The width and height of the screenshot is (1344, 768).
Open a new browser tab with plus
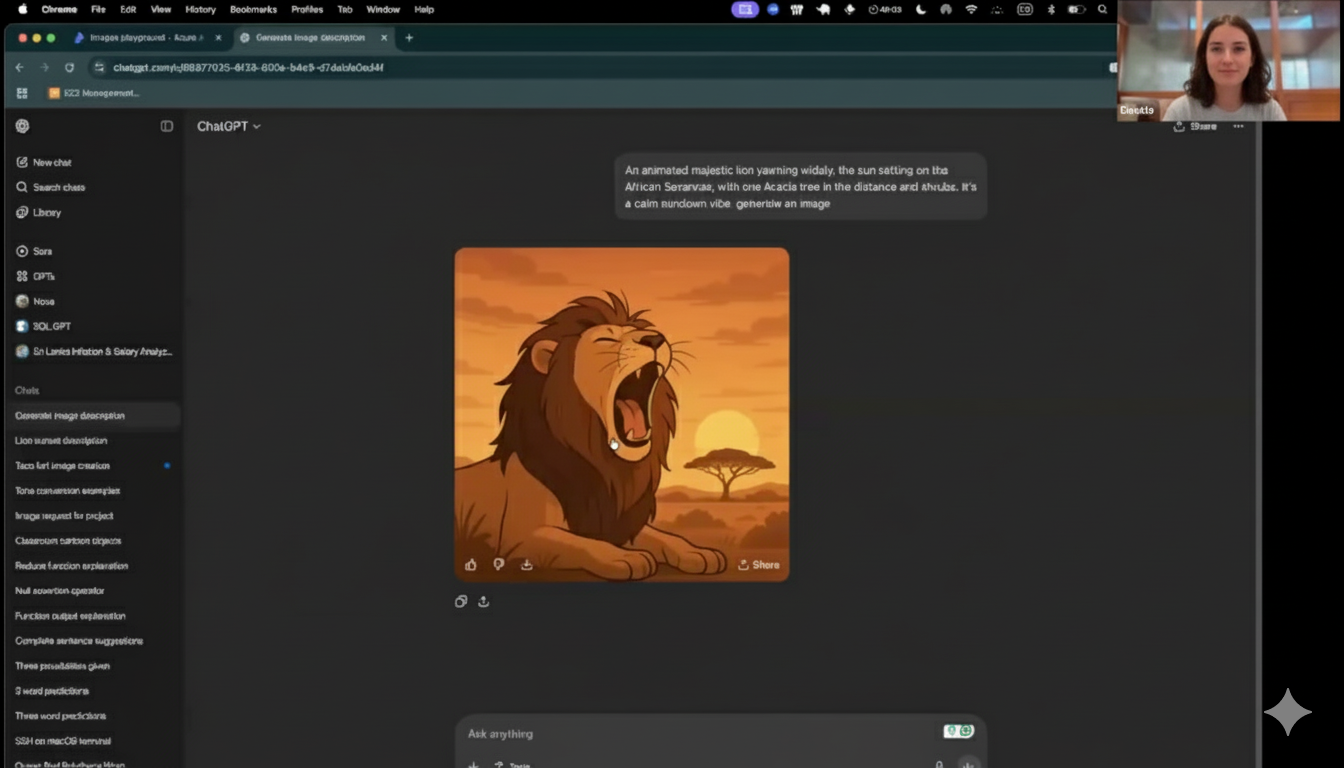(409, 38)
